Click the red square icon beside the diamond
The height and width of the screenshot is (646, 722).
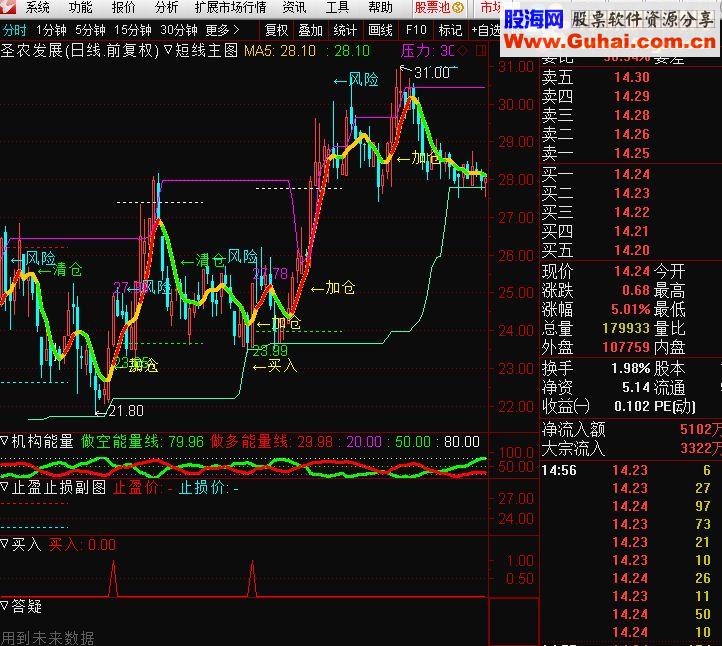click(482, 50)
